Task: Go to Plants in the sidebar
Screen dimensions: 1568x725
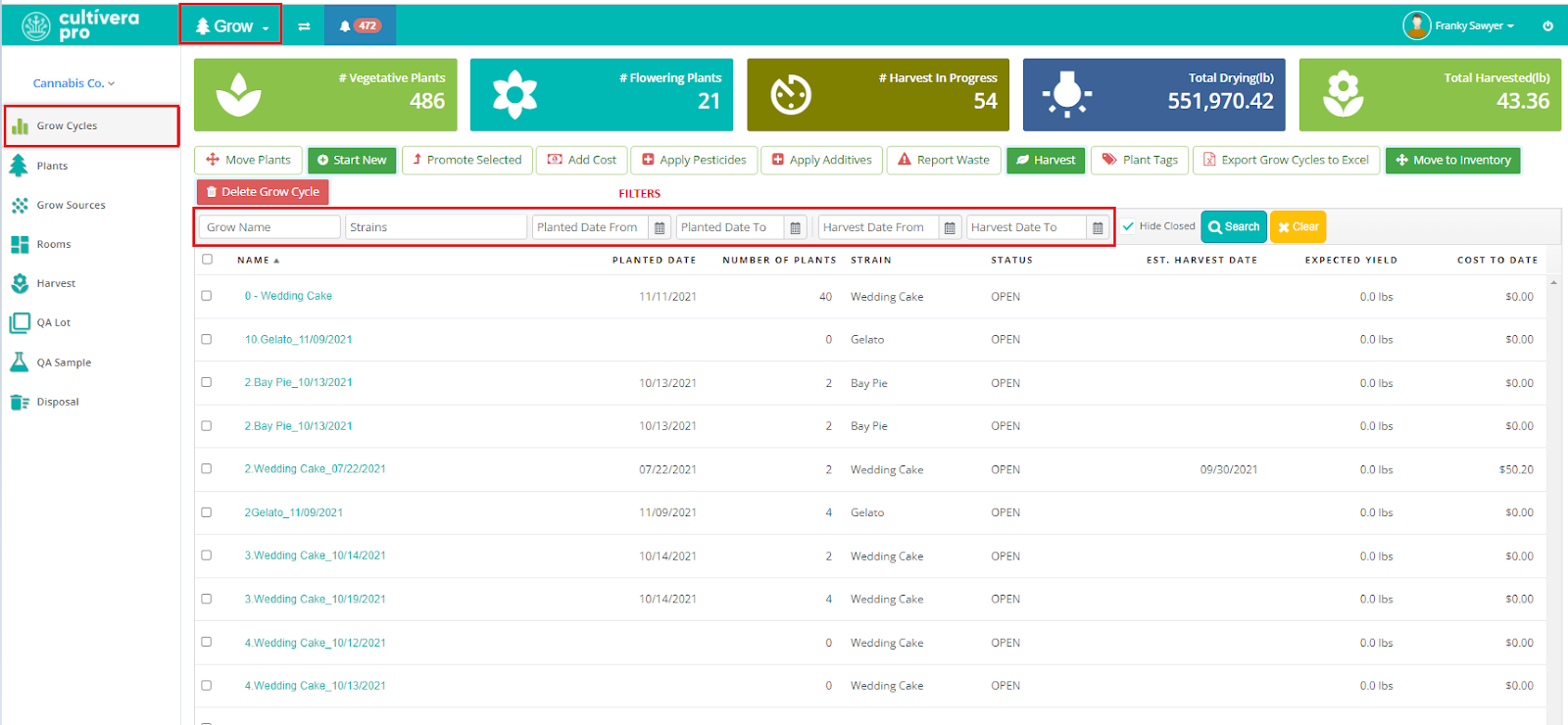Action: (x=52, y=167)
